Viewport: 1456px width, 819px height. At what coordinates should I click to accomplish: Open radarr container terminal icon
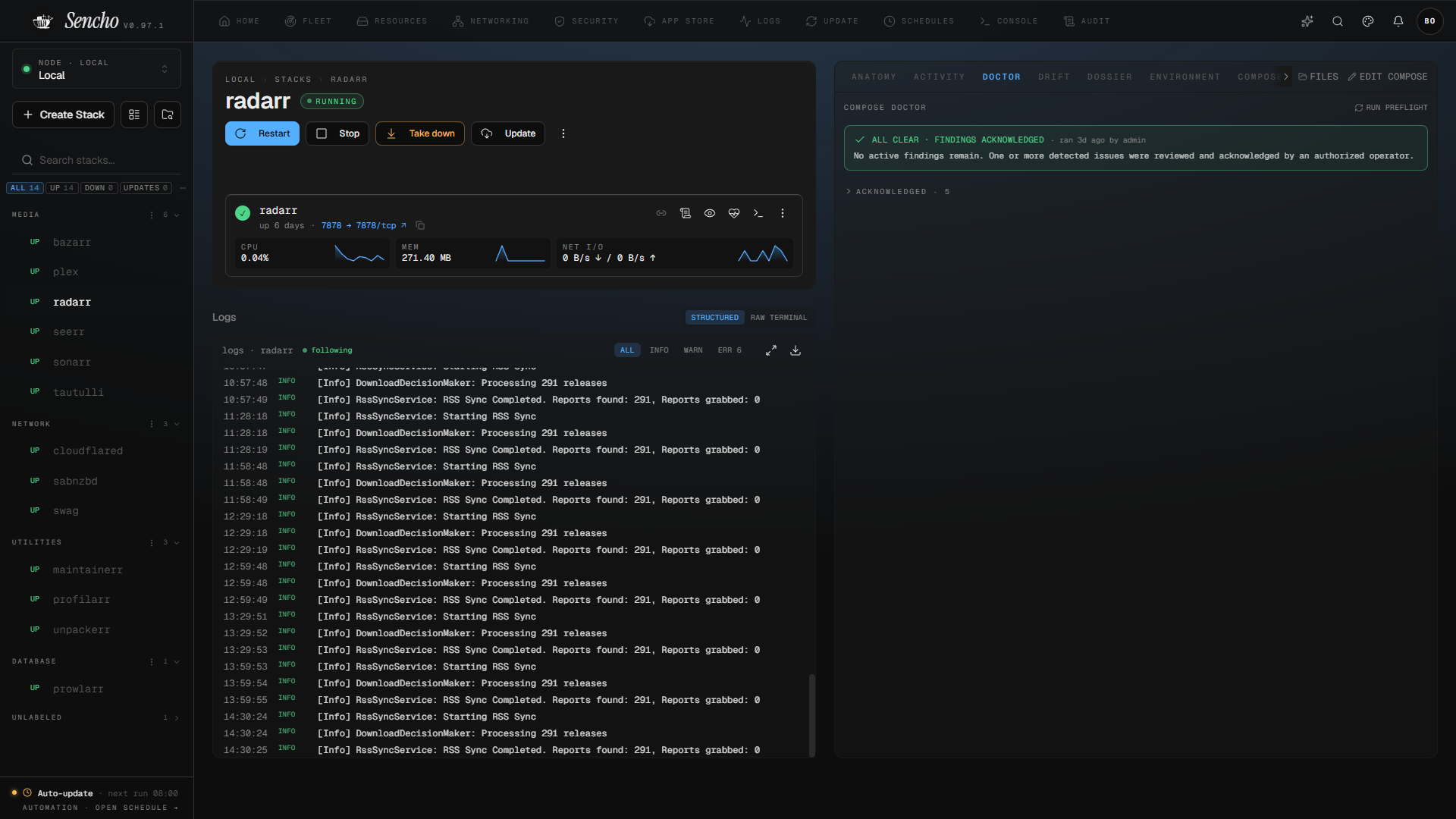pyautogui.click(x=758, y=213)
